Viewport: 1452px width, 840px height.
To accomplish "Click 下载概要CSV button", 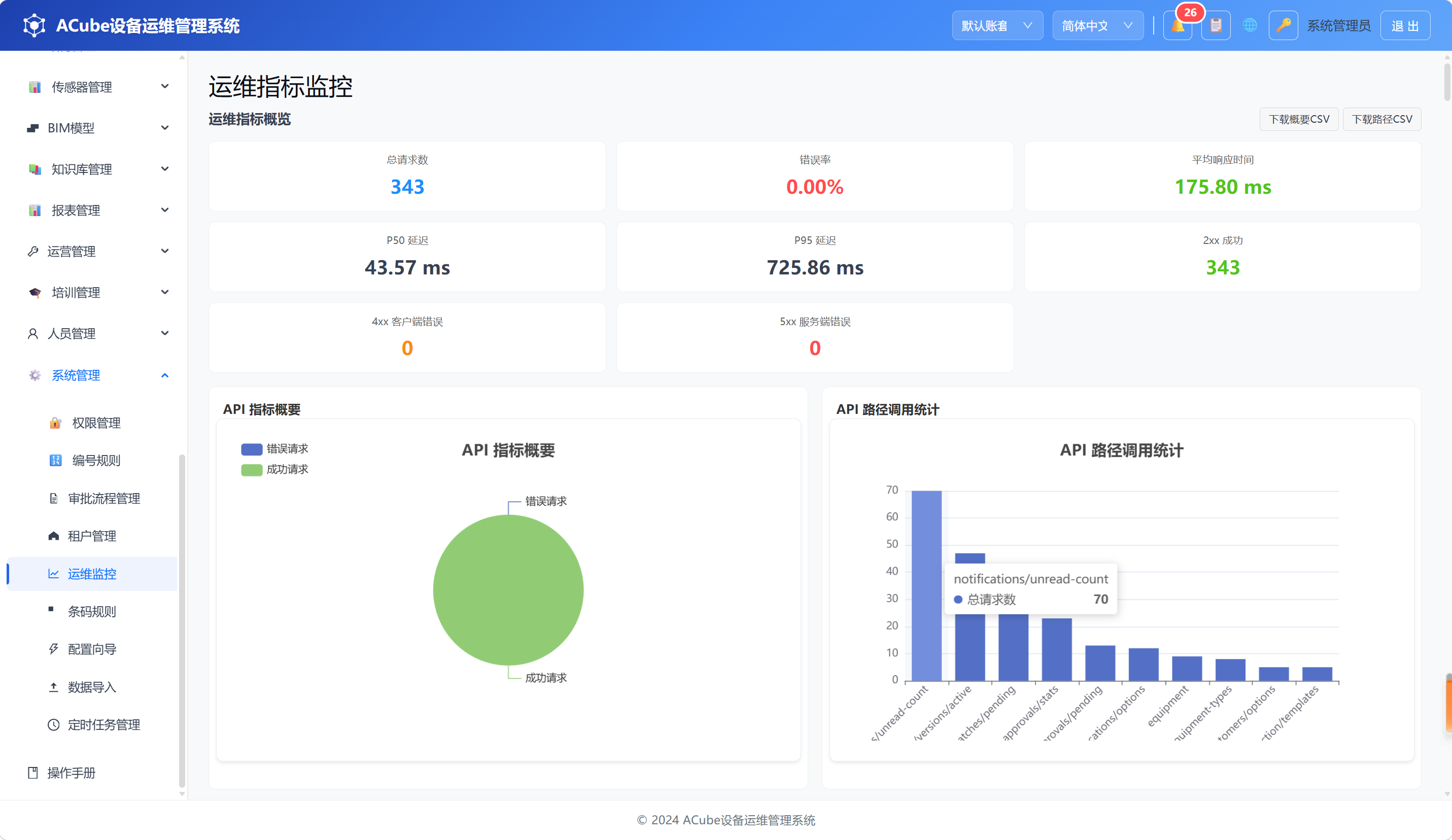I will (1299, 119).
